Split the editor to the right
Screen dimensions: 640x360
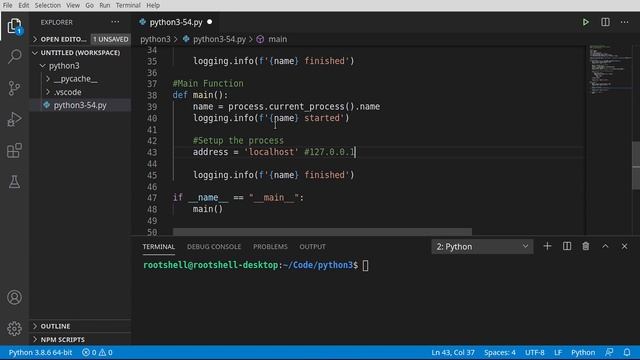[605, 22]
